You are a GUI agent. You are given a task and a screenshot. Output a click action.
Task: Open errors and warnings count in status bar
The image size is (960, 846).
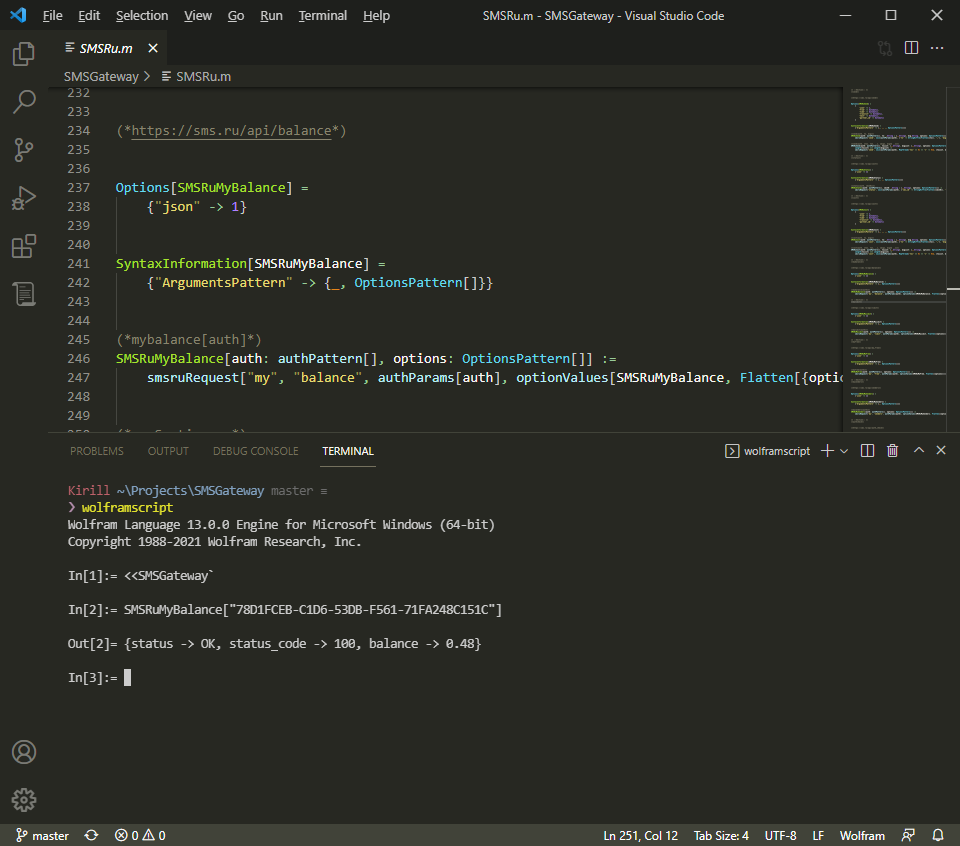coord(140,836)
